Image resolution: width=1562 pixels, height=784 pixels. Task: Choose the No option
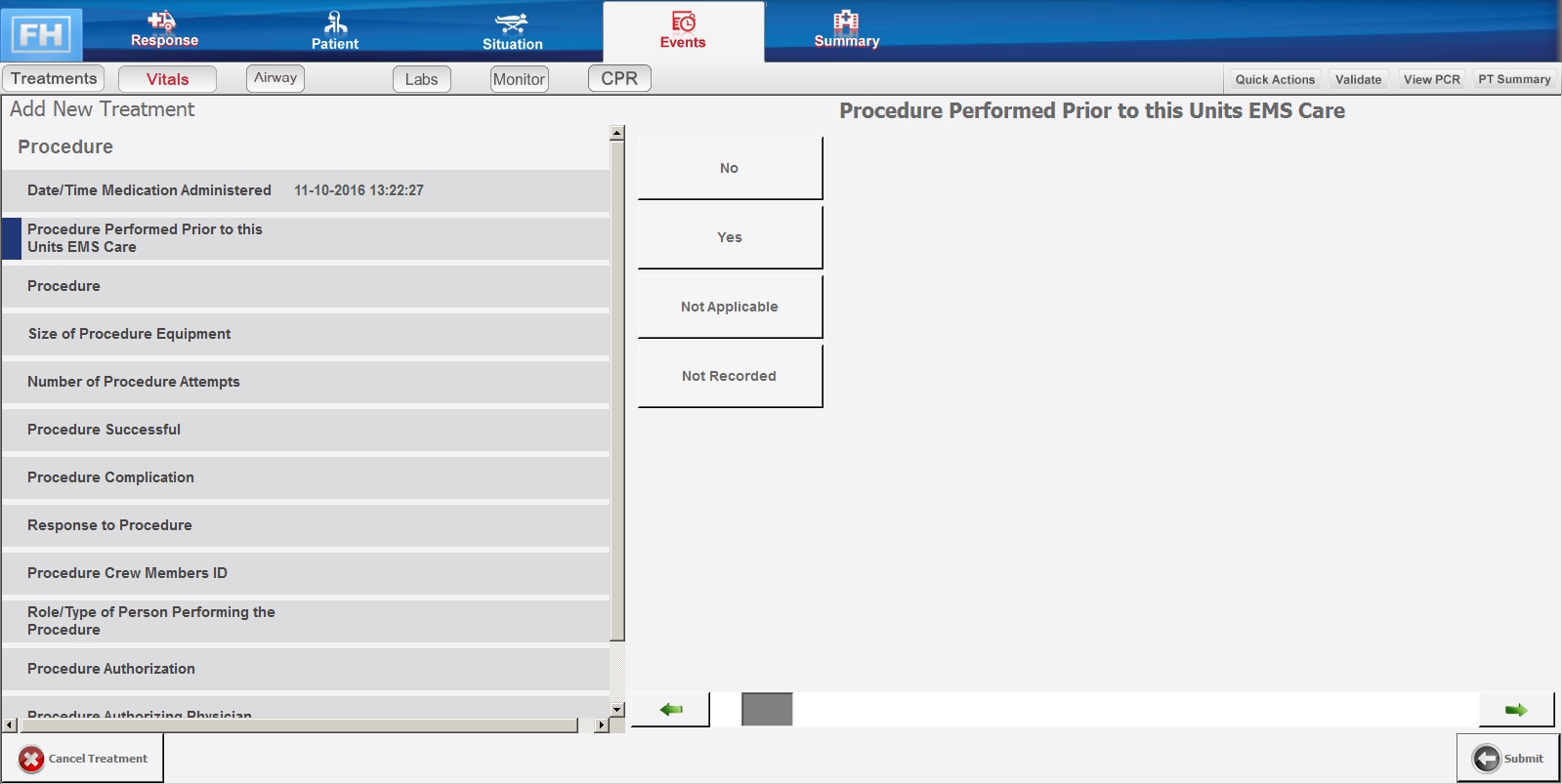730,168
